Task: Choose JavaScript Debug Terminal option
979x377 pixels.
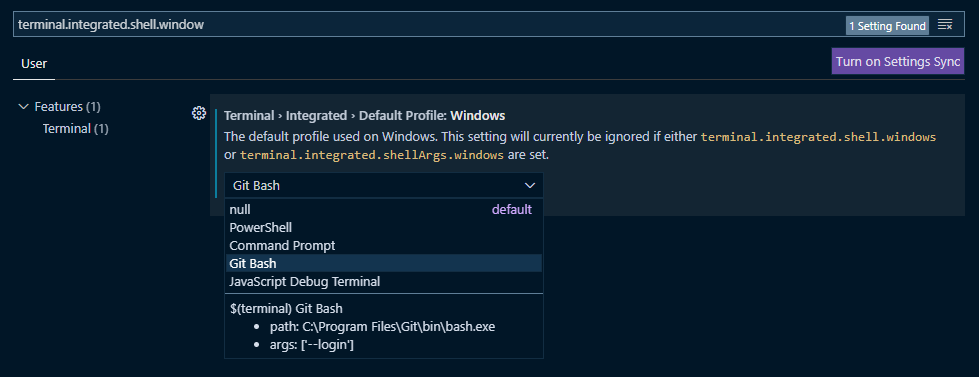Action: (383, 282)
